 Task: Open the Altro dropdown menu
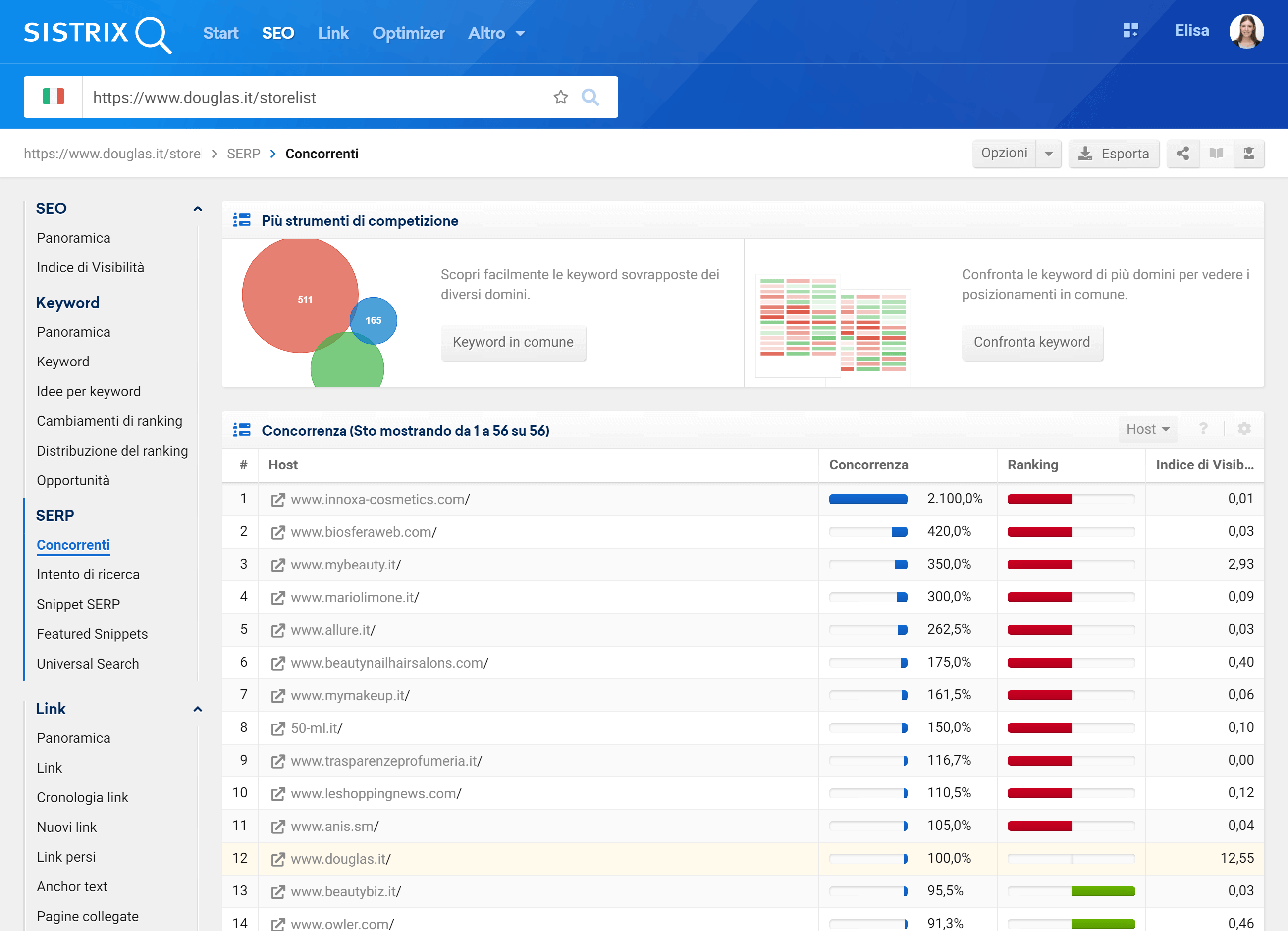pyautogui.click(x=496, y=33)
